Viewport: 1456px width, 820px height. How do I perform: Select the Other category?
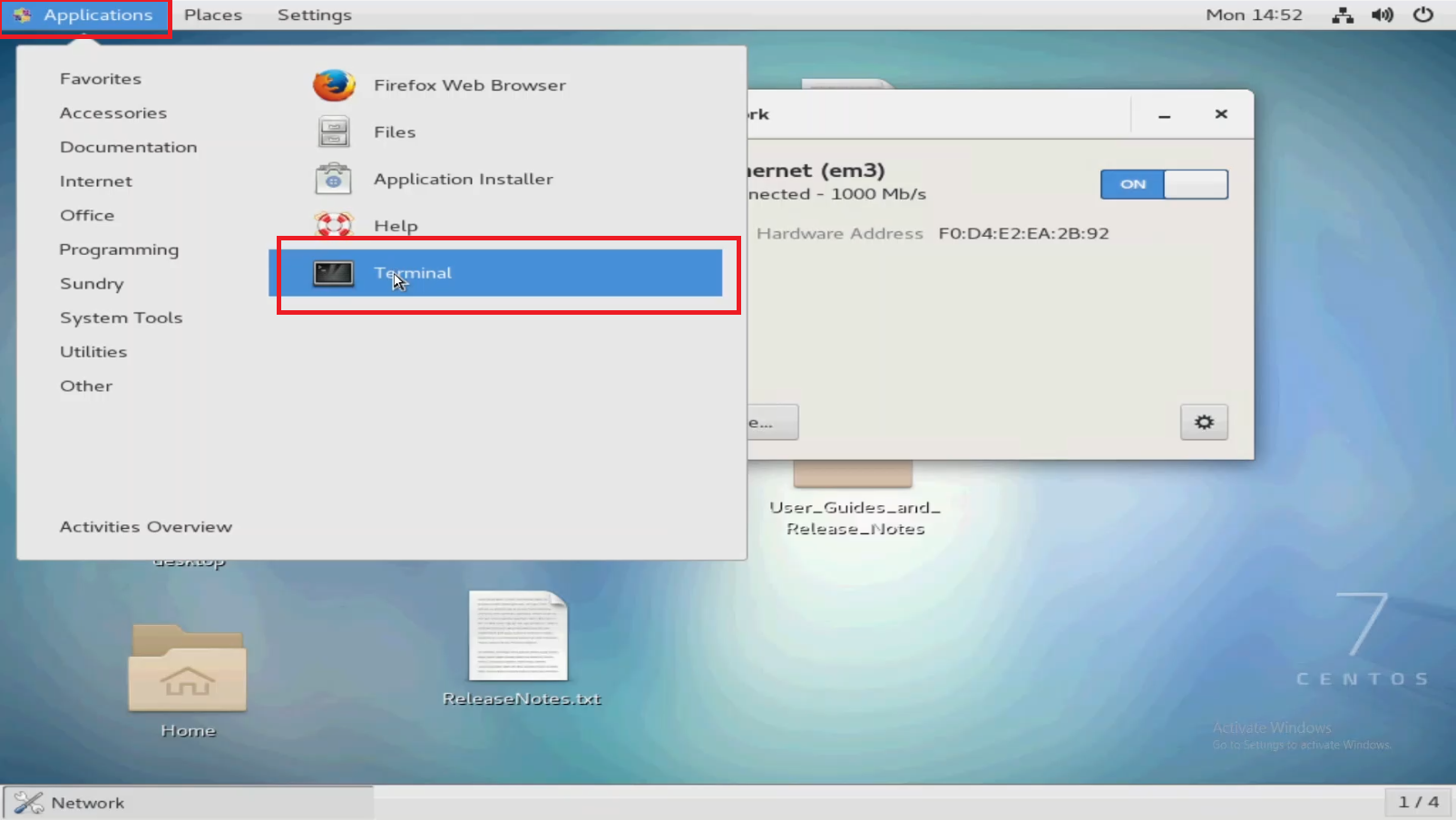click(86, 386)
